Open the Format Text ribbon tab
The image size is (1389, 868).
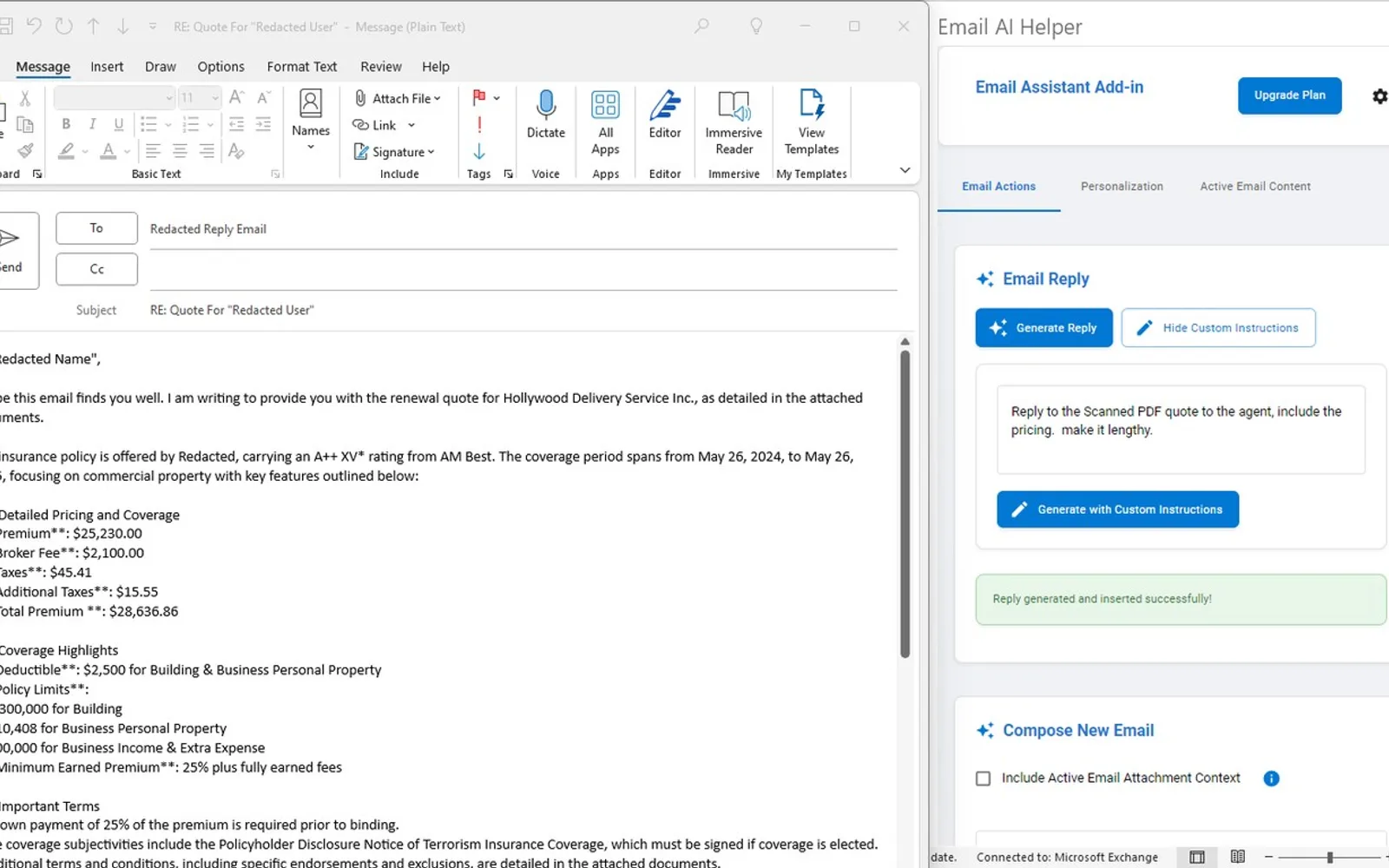301,67
